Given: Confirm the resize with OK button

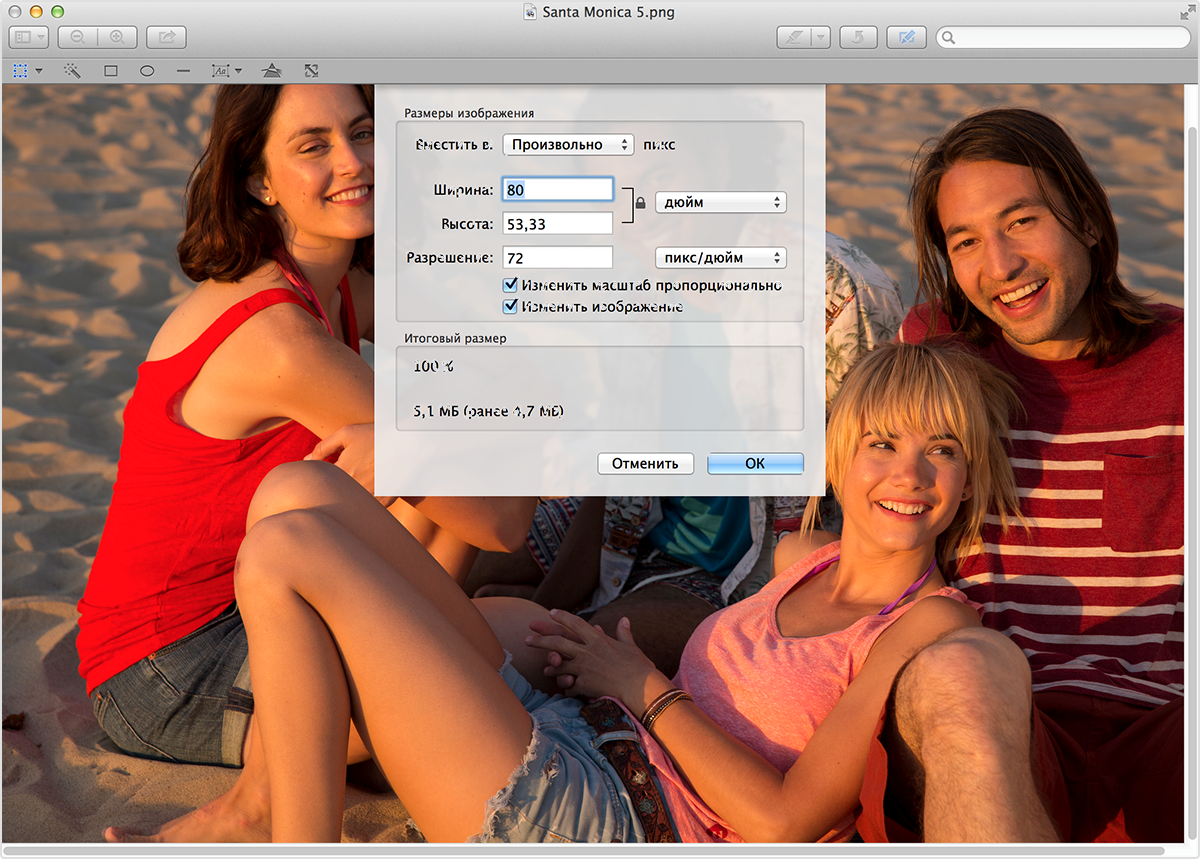Looking at the screenshot, I should [x=755, y=464].
